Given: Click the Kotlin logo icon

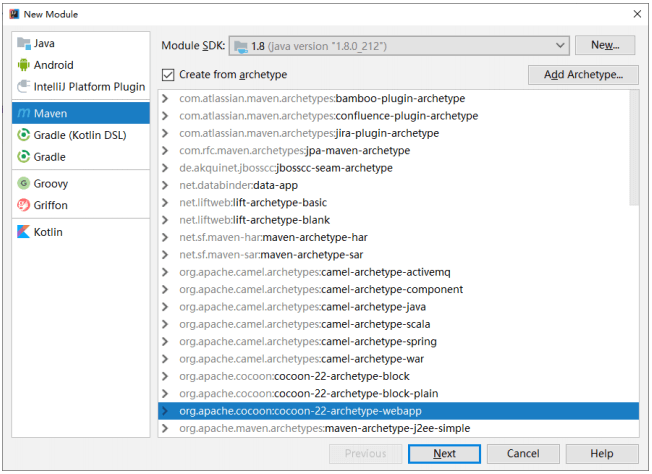Looking at the screenshot, I should tap(24, 232).
